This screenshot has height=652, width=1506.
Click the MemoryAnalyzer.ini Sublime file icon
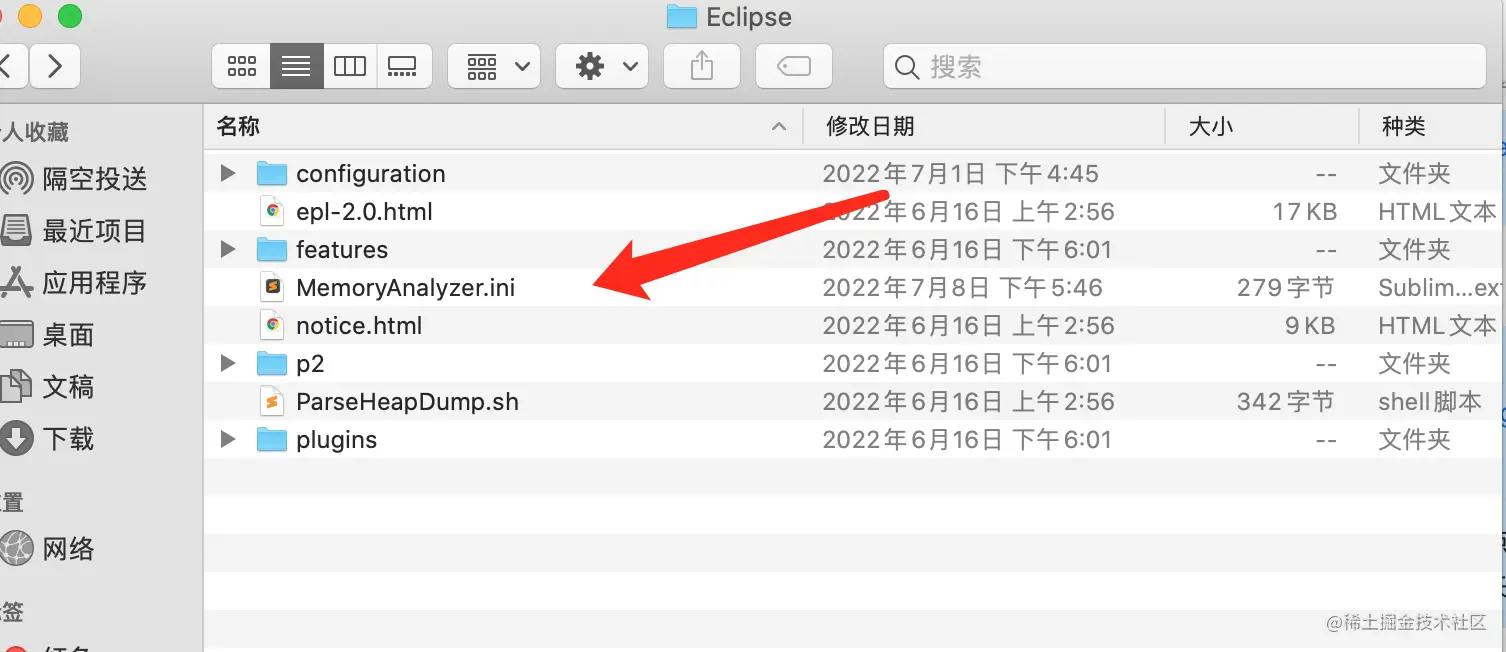(x=272, y=287)
